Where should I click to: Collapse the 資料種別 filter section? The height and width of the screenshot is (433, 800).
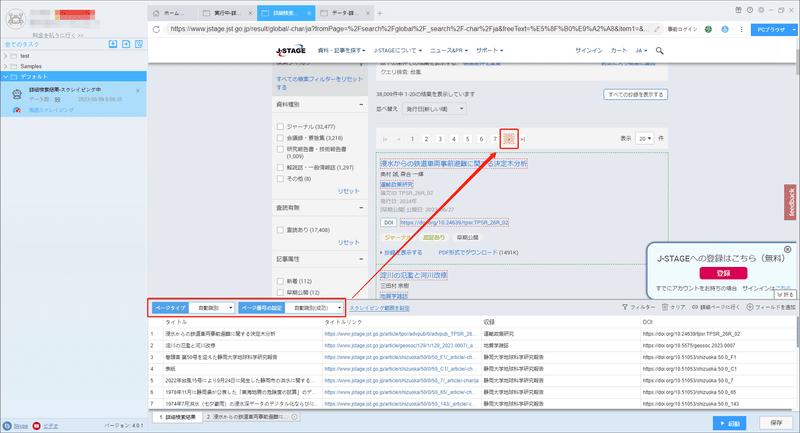[361, 104]
